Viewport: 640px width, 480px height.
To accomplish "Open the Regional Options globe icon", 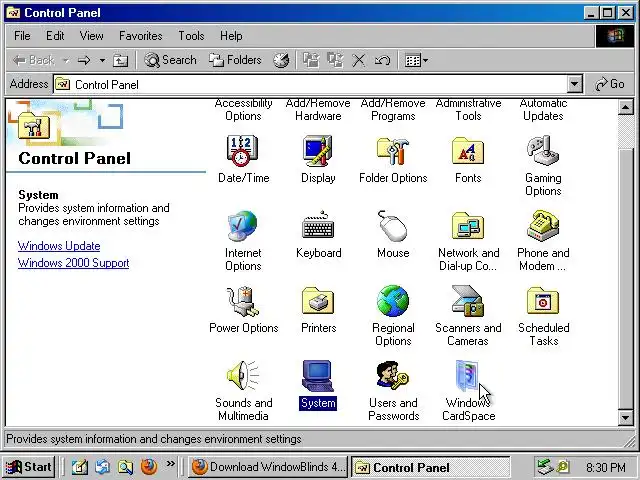I will coord(393,301).
